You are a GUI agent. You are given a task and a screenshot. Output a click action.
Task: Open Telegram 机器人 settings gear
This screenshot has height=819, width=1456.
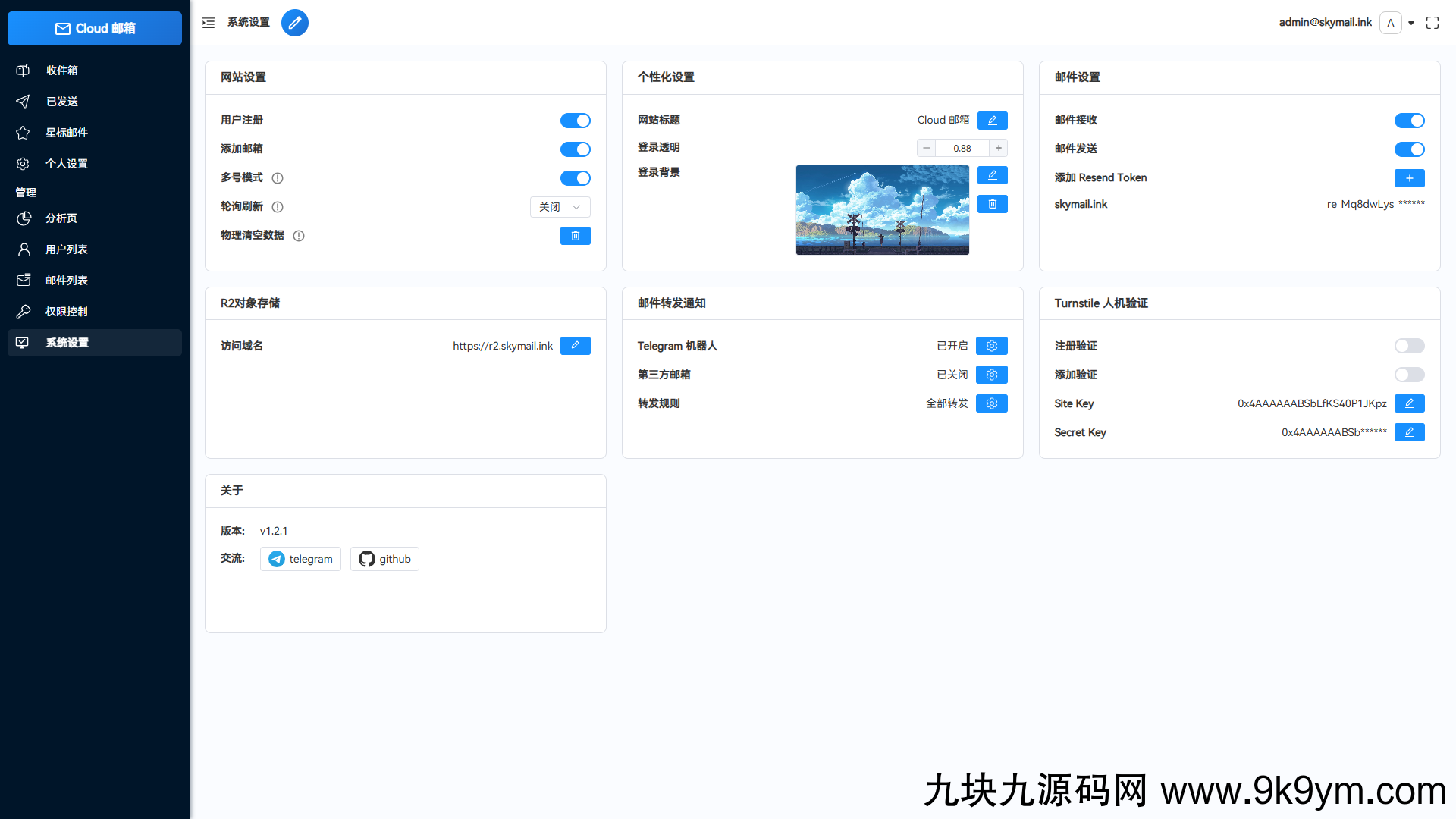pos(991,345)
